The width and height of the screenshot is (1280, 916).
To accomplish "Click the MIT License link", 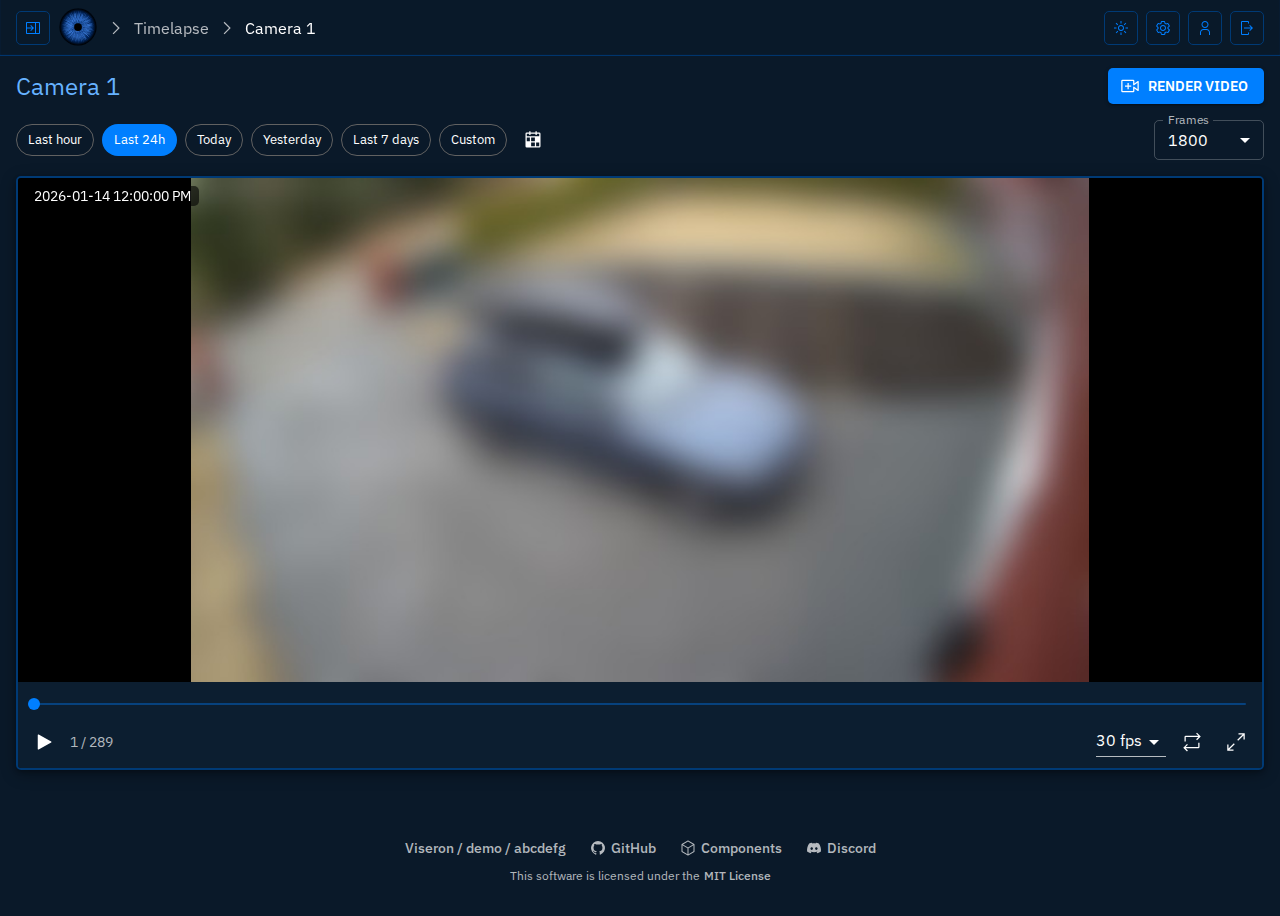I will [737, 876].
